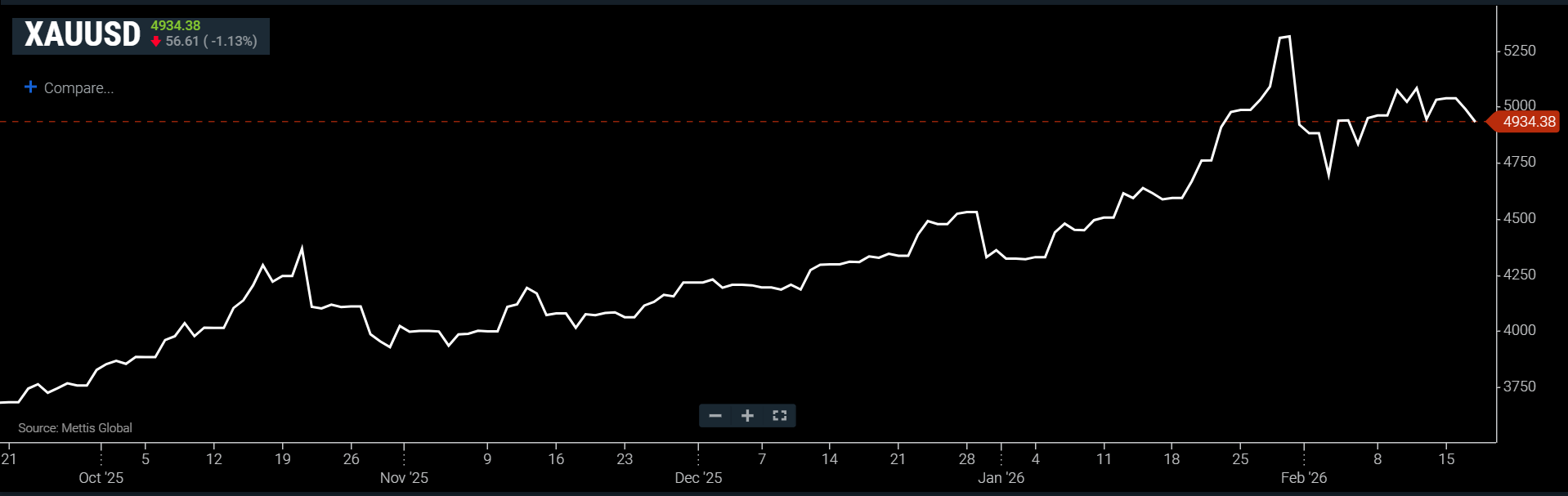Select the Jan '26 marker on time axis
This screenshot has width=1568, height=496.
pos(1001,478)
